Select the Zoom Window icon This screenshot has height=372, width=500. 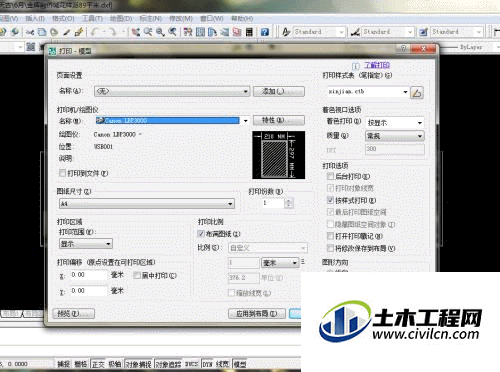pos(160,32)
